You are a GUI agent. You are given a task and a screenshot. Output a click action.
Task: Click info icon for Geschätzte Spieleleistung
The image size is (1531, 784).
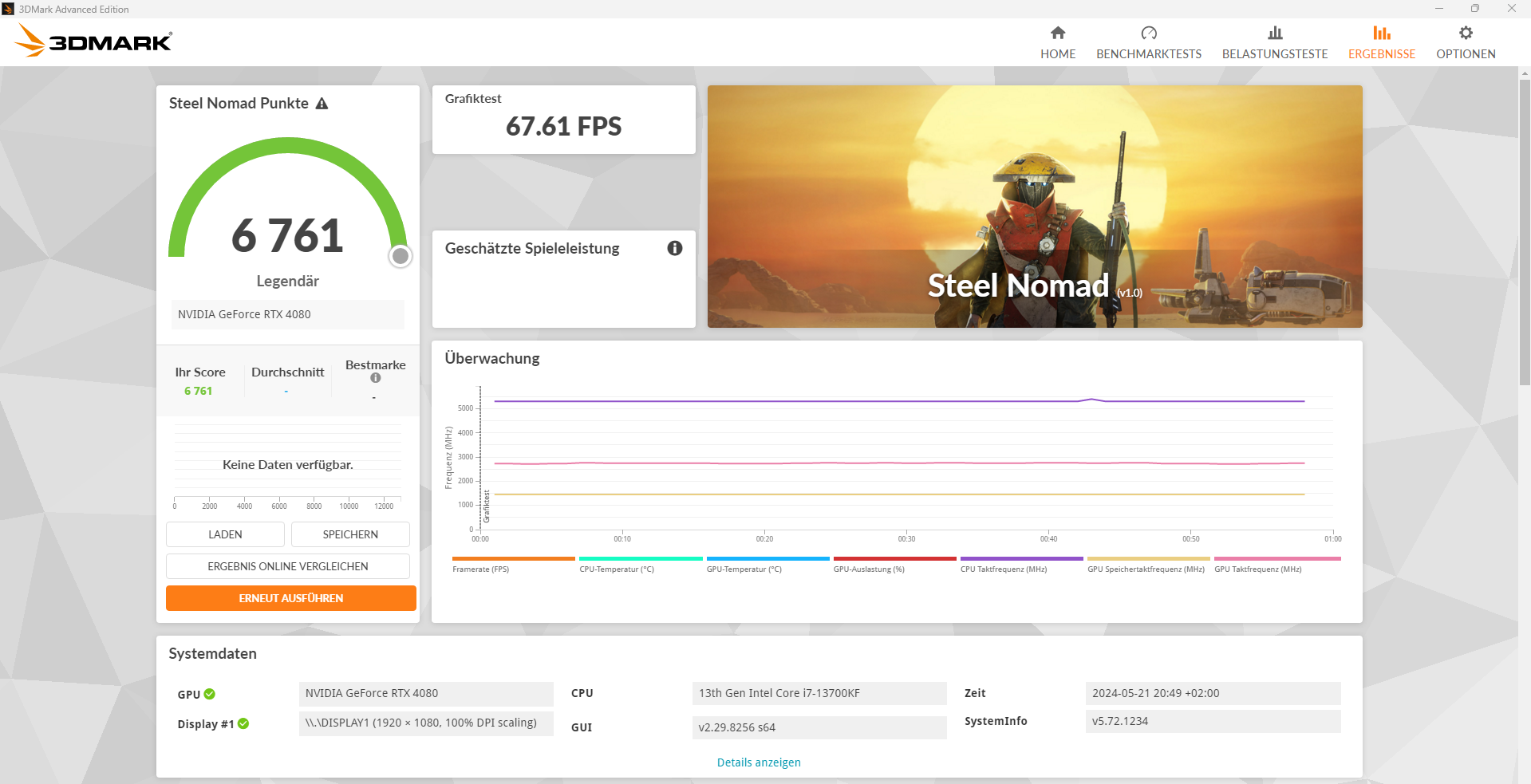(x=675, y=248)
